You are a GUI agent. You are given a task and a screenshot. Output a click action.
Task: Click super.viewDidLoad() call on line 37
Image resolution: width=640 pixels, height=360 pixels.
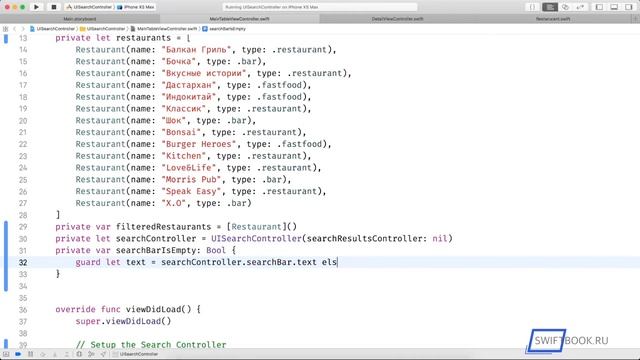[x=123, y=321]
